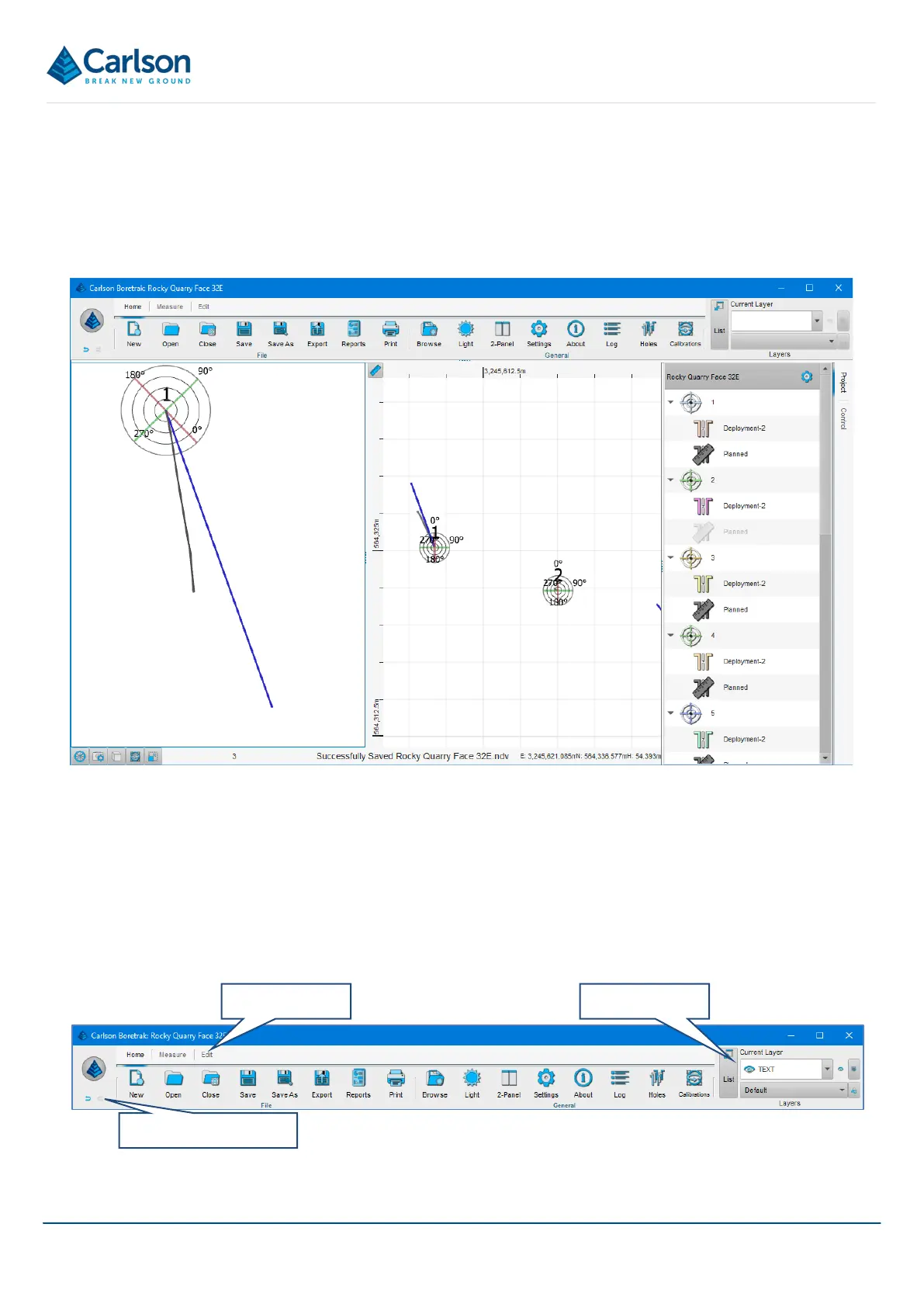The image size is (924, 1307).
Task: Toggle eye icon inside TEXT layer field
Action: [749, 1069]
